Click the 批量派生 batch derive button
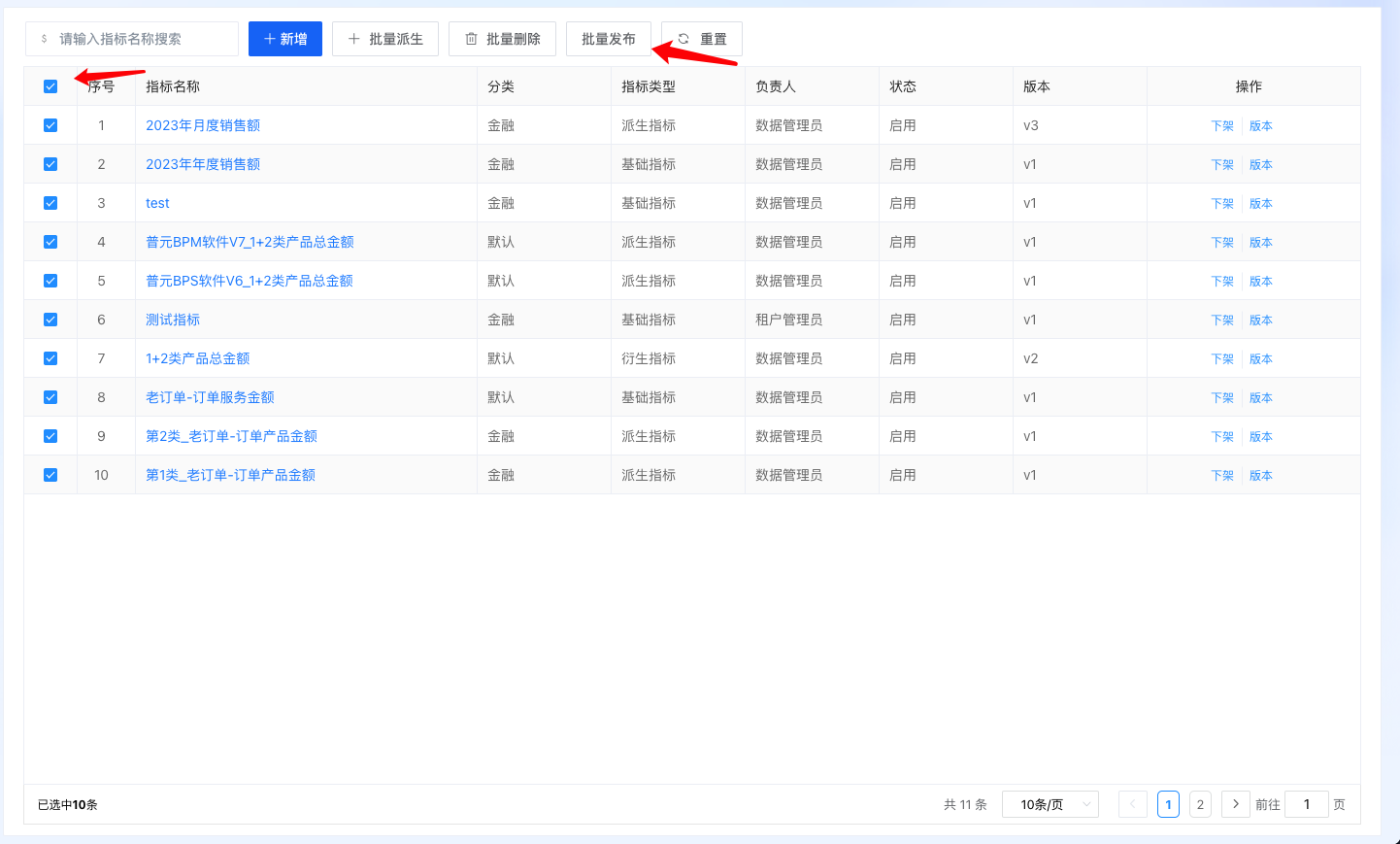Screen dimensions: 1400x844 (x=384, y=39)
